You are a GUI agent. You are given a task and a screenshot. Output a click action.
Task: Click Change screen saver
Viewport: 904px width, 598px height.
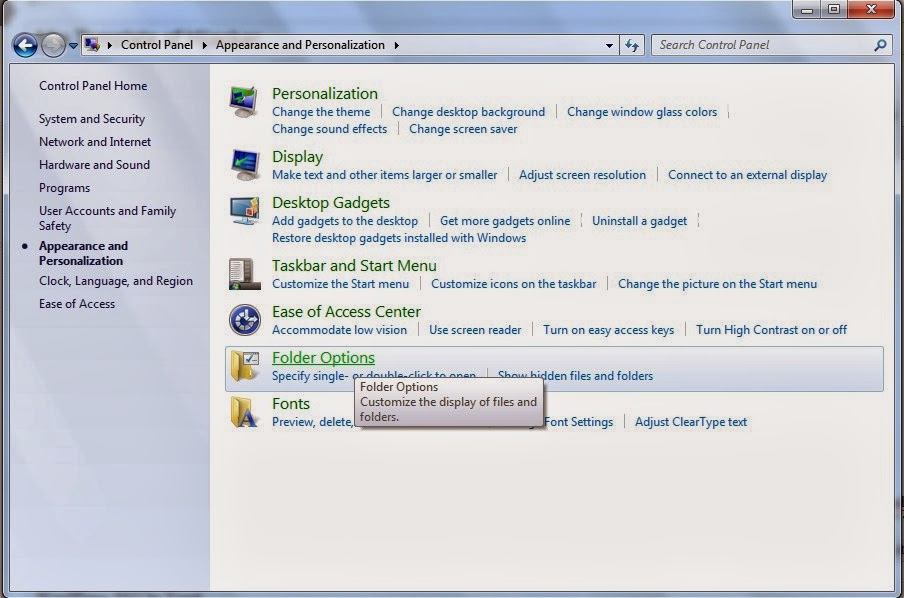(x=463, y=129)
